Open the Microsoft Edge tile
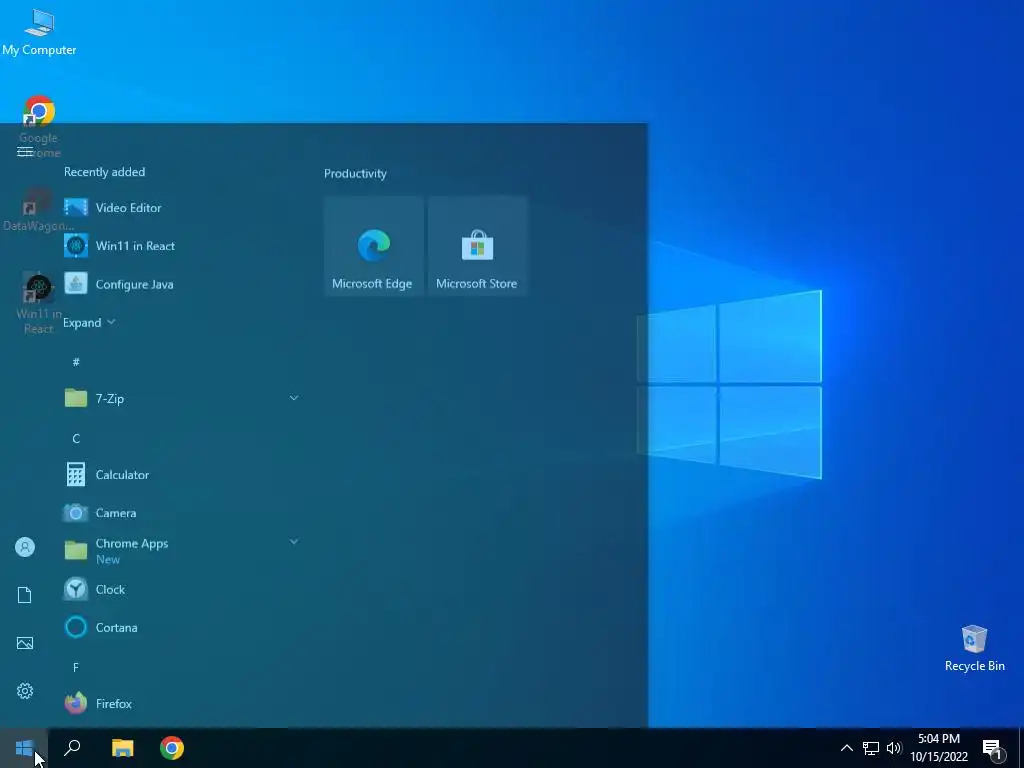Screen dimensions: 1024x768 (x=374, y=246)
